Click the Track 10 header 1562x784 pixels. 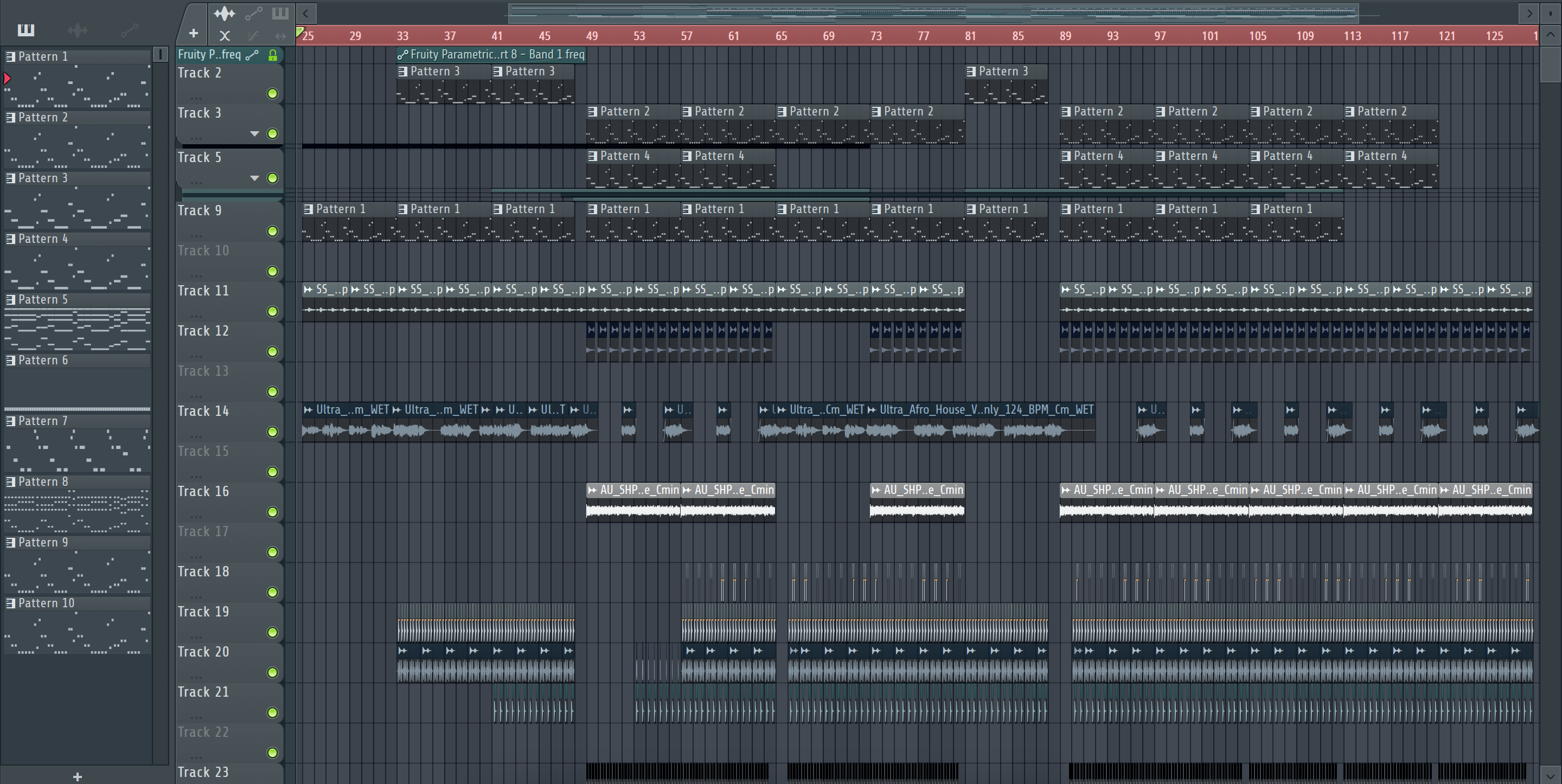tap(229, 261)
